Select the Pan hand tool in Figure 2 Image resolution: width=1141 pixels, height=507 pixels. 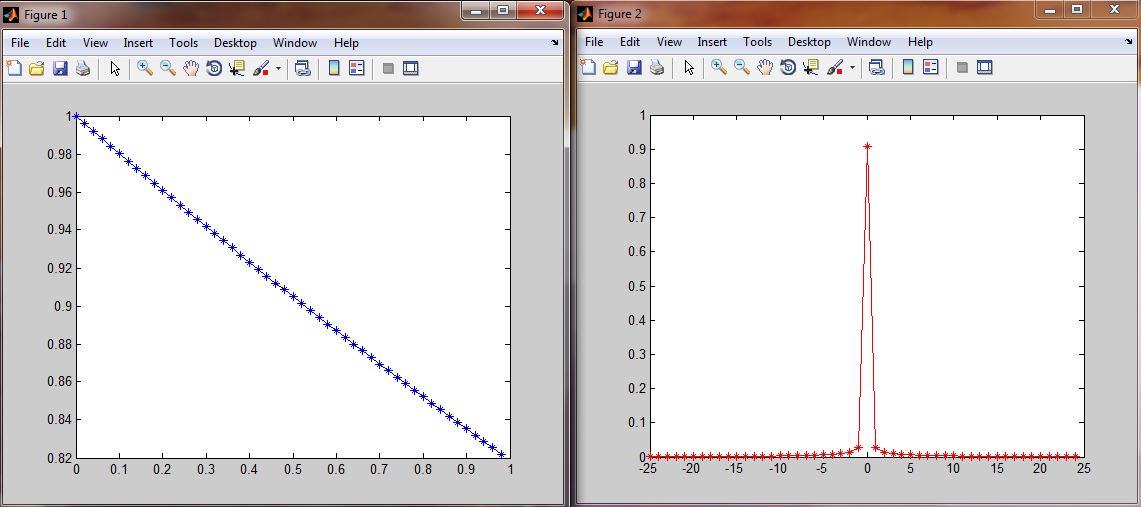(765, 68)
